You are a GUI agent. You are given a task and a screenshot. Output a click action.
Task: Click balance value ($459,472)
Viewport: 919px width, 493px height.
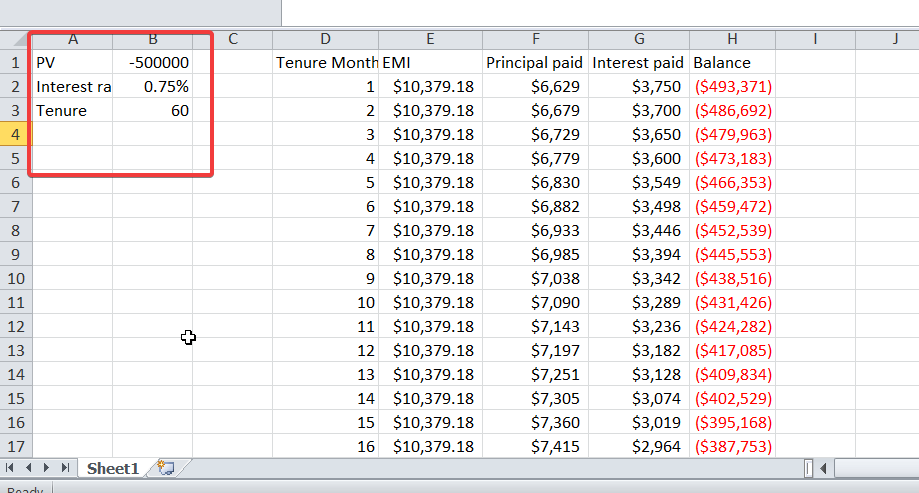point(732,206)
